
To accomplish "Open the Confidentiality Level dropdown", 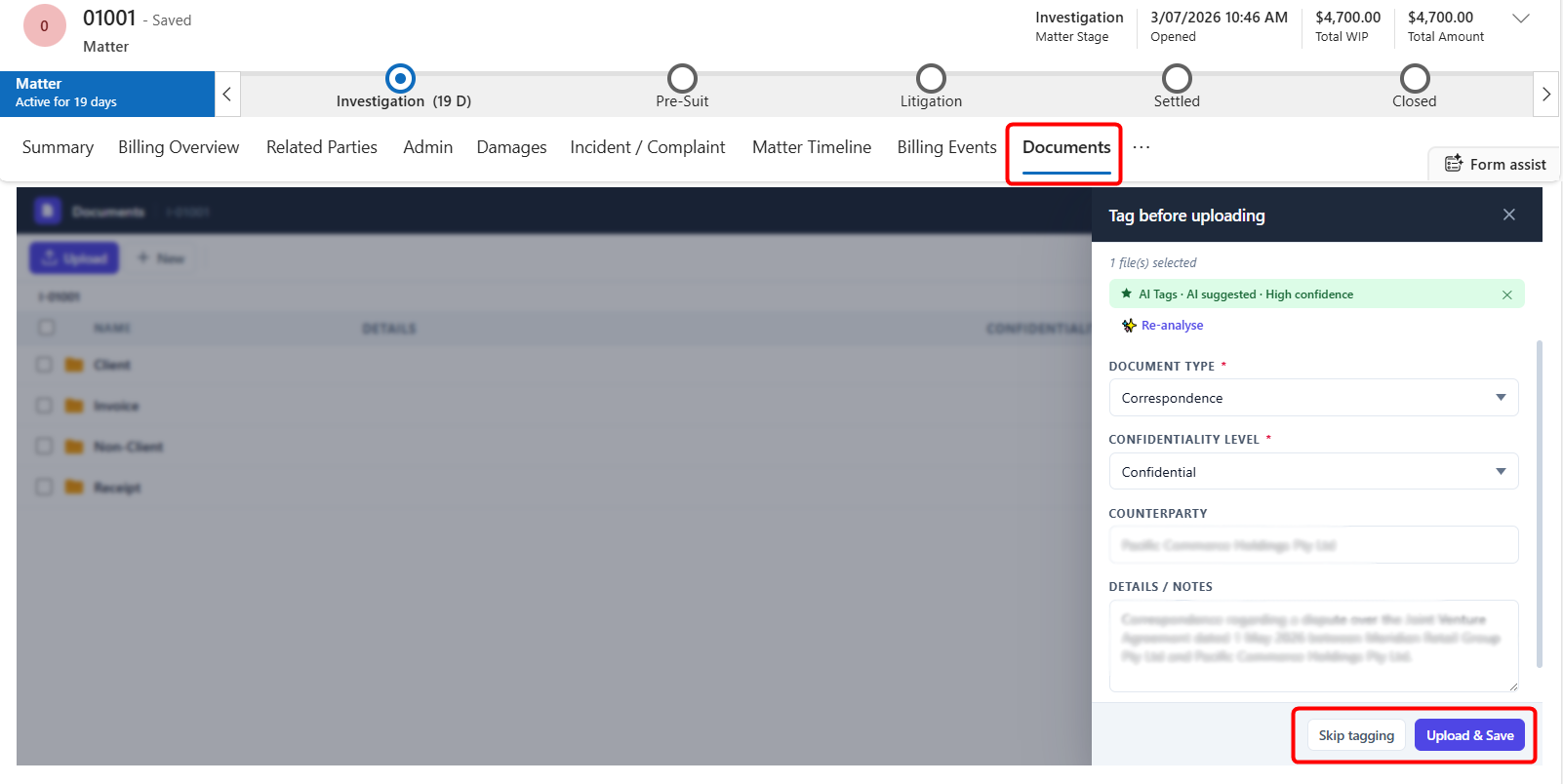I will [1313, 472].
